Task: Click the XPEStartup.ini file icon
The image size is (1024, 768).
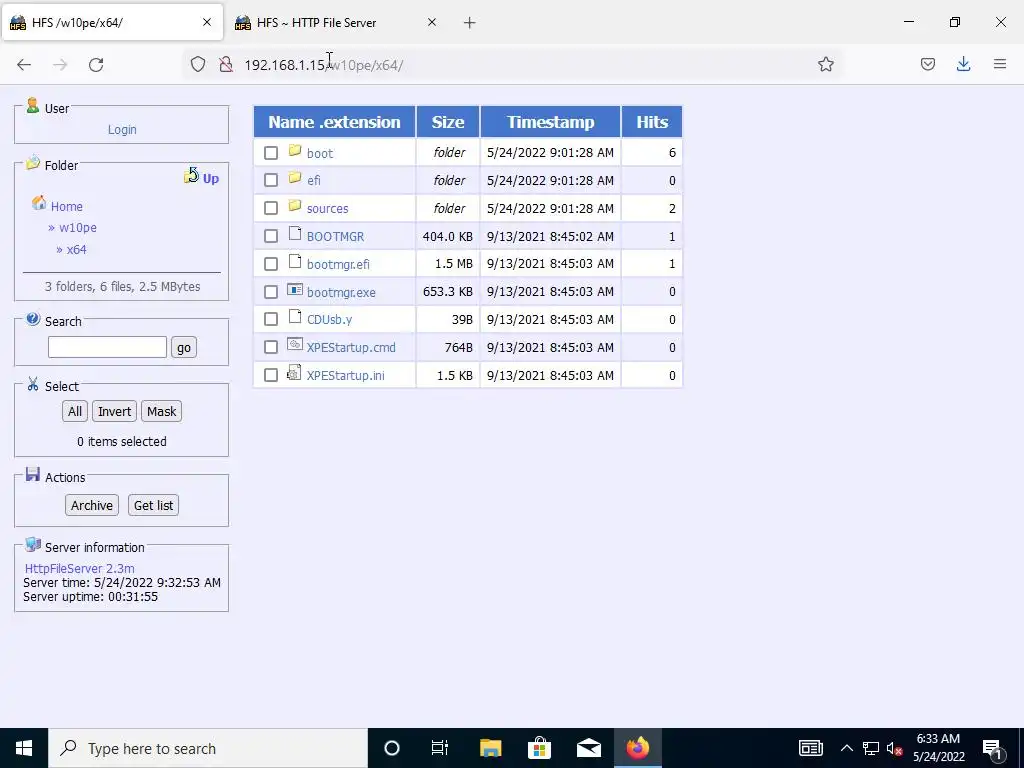Action: pos(295,373)
